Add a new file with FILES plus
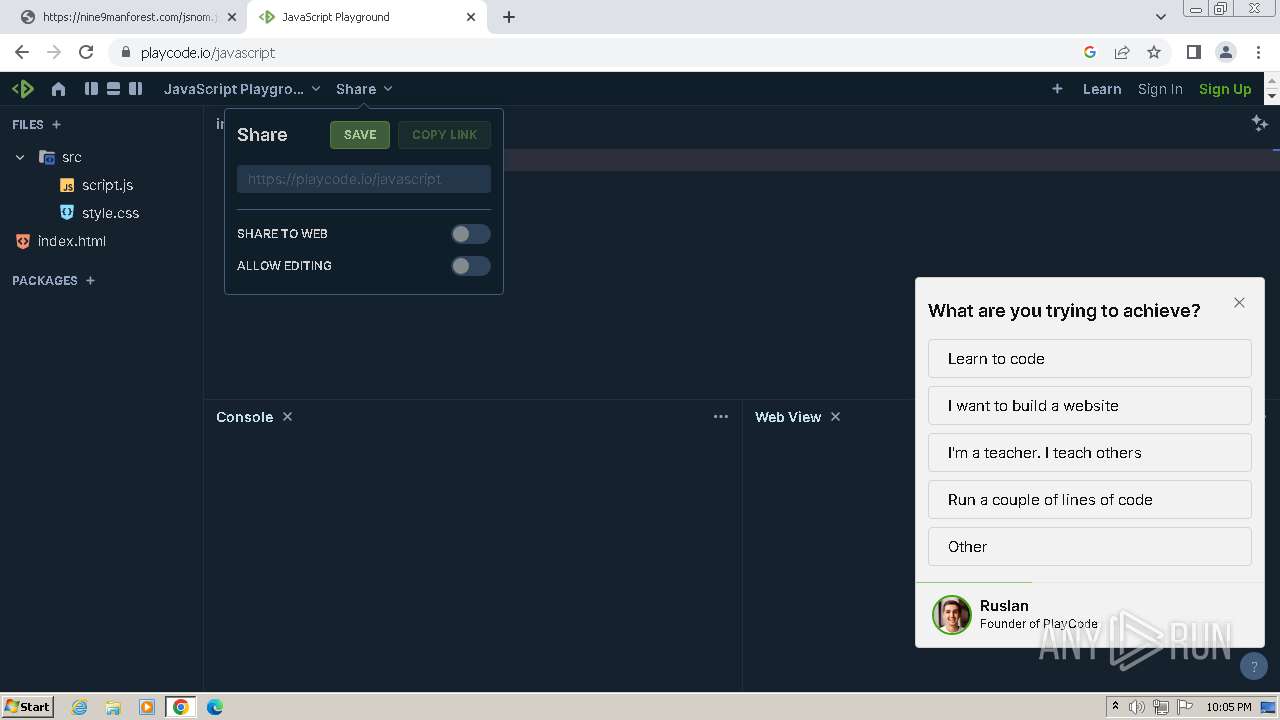Image resolution: width=1280 pixels, height=720 pixels. [56, 124]
